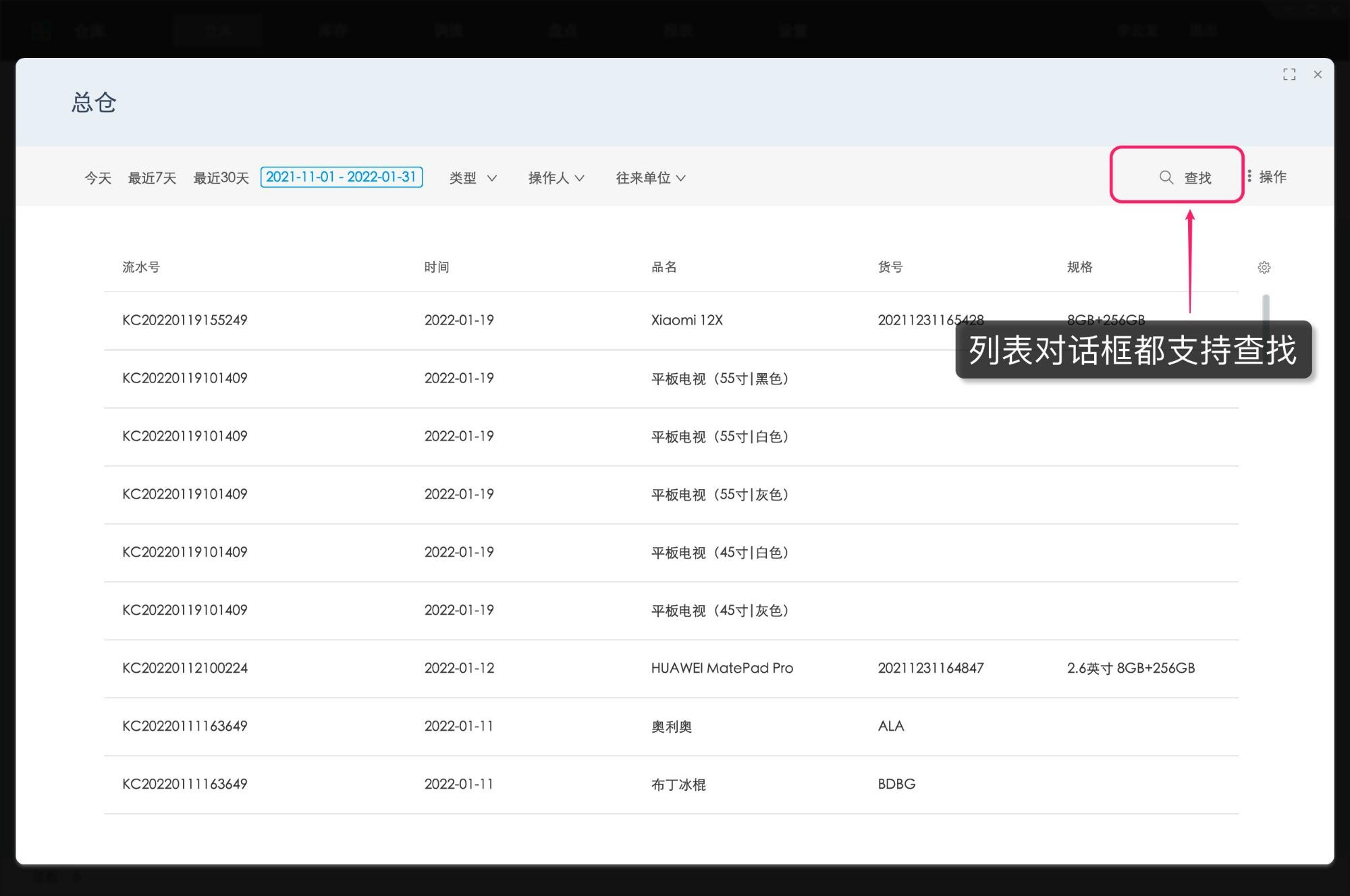Click the three-dot 操作 menu icon
The height and width of the screenshot is (896, 1350).
coord(1249,177)
